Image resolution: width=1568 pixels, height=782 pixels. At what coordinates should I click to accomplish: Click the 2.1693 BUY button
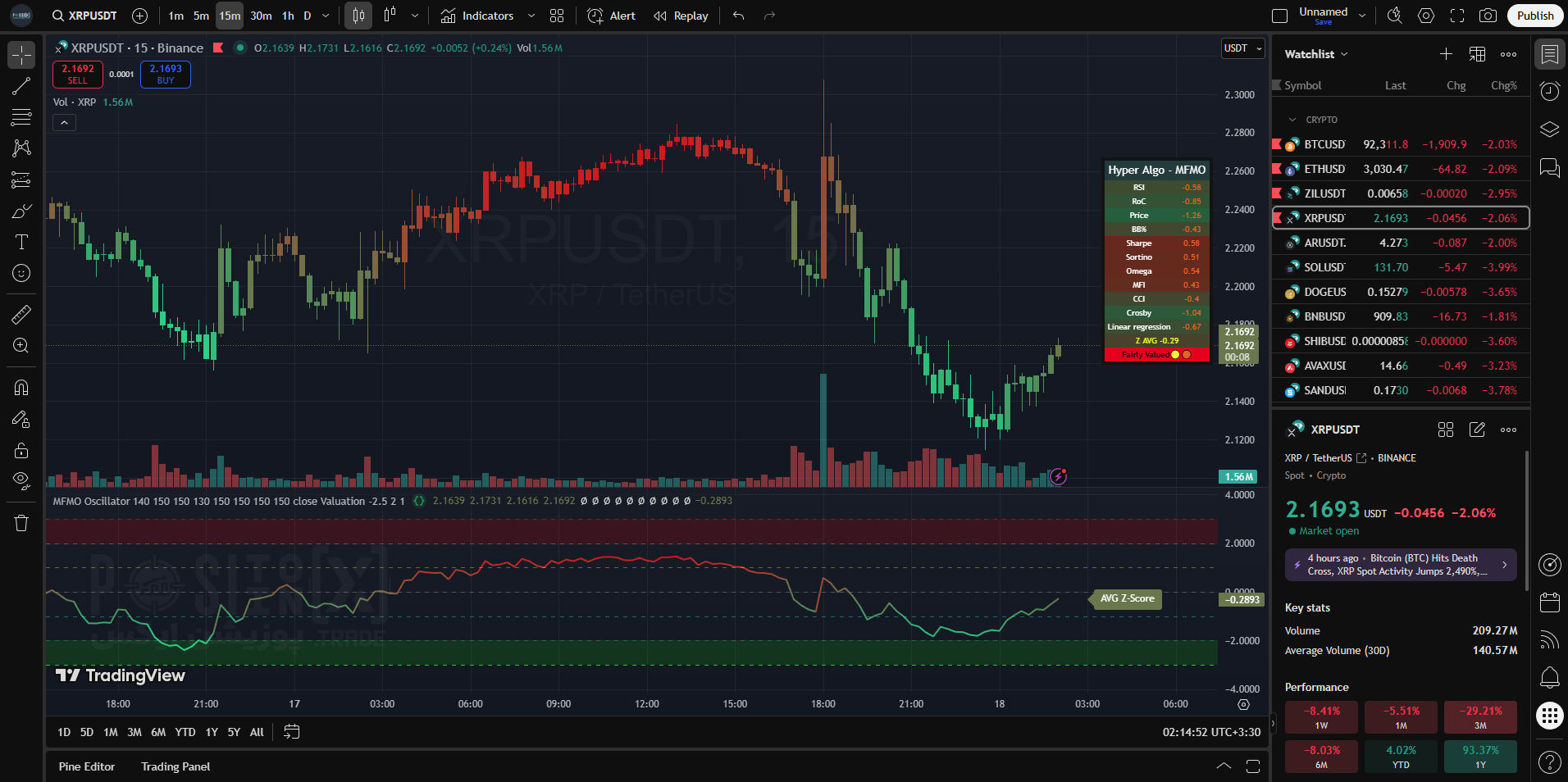click(x=166, y=74)
